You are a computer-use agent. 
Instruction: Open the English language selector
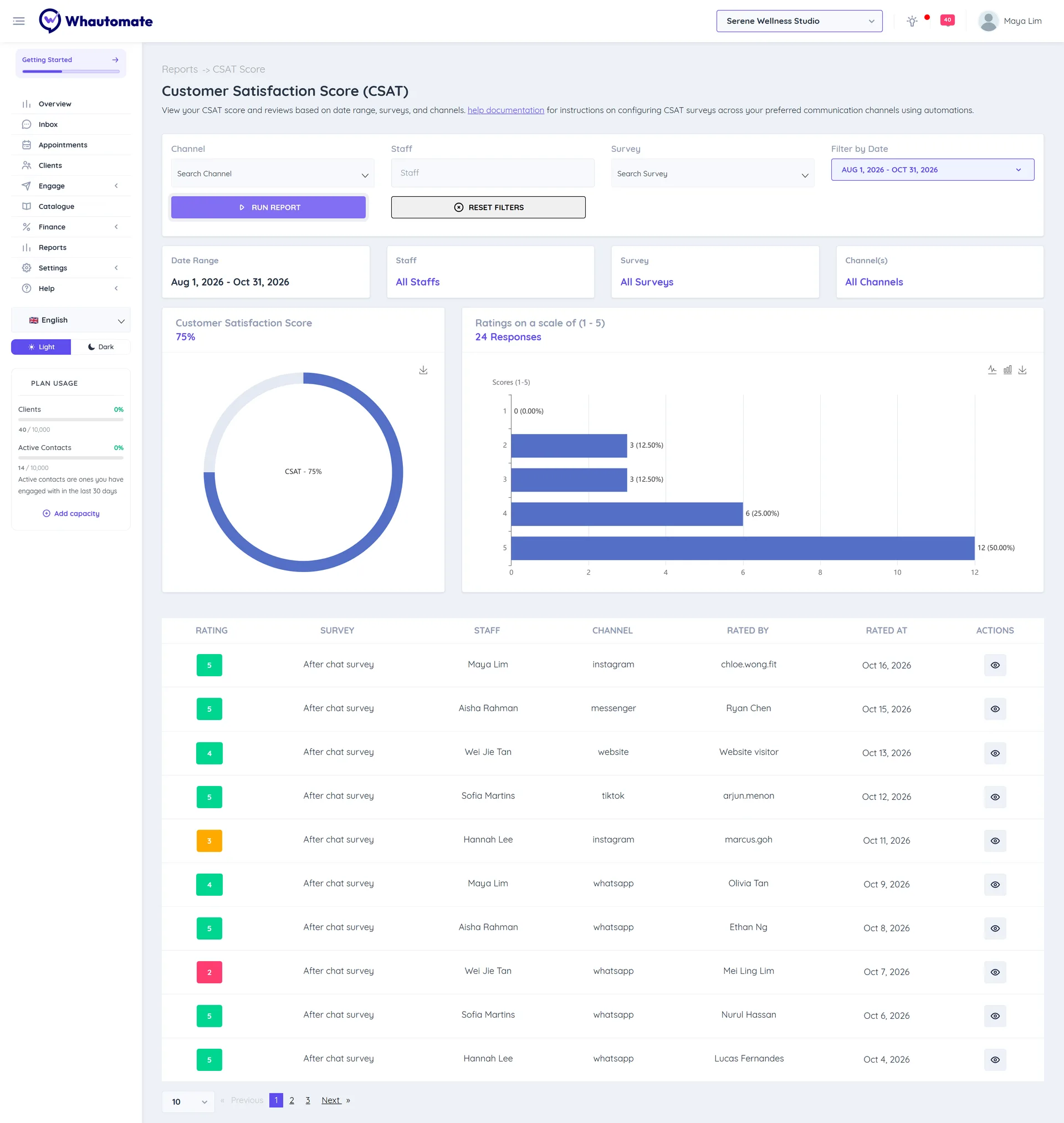pyautogui.click(x=71, y=320)
